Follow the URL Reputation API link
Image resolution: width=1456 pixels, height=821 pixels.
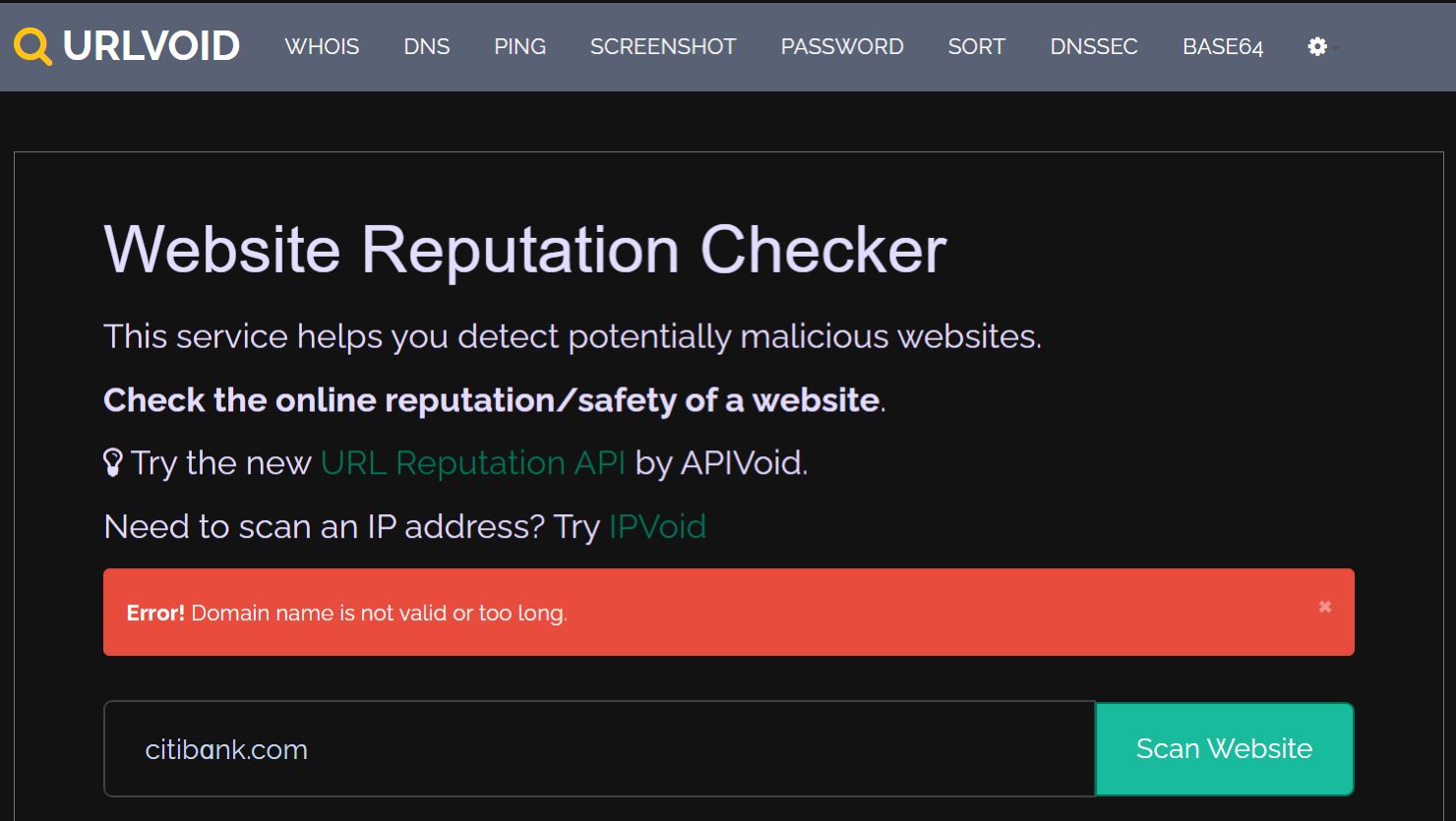(x=473, y=462)
